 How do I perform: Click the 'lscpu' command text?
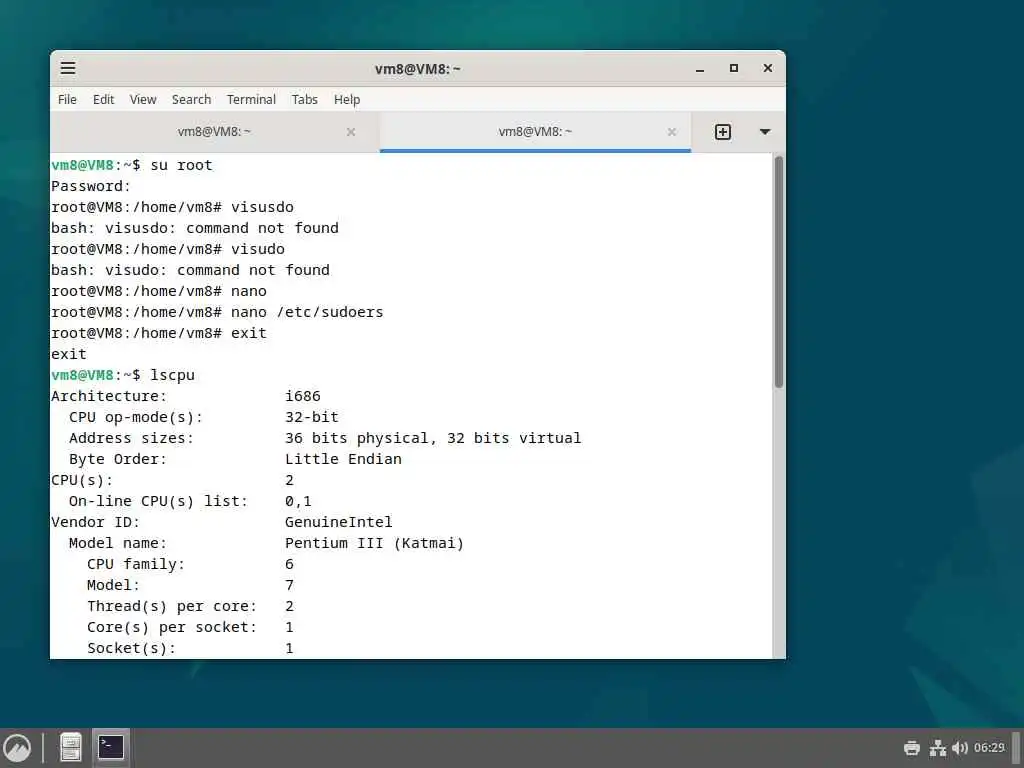click(172, 375)
